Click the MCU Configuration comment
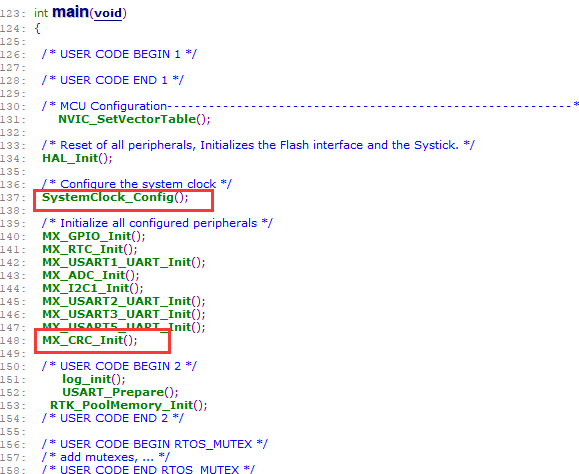Image resolution: width=579 pixels, height=474 pixels. 310,106
